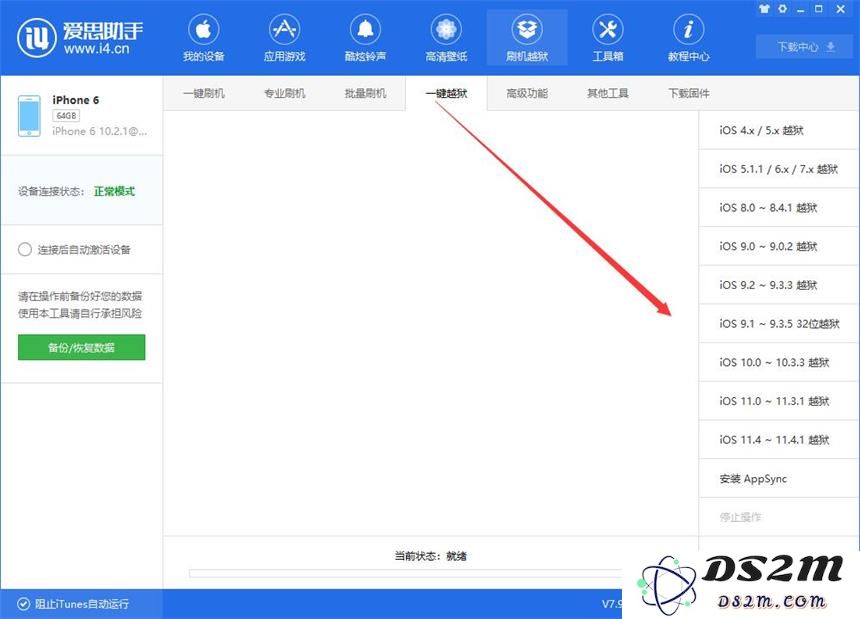Screen dimensions: 860x619
Task: Open settings gear icon in title bar
Action: coord(783,9)
